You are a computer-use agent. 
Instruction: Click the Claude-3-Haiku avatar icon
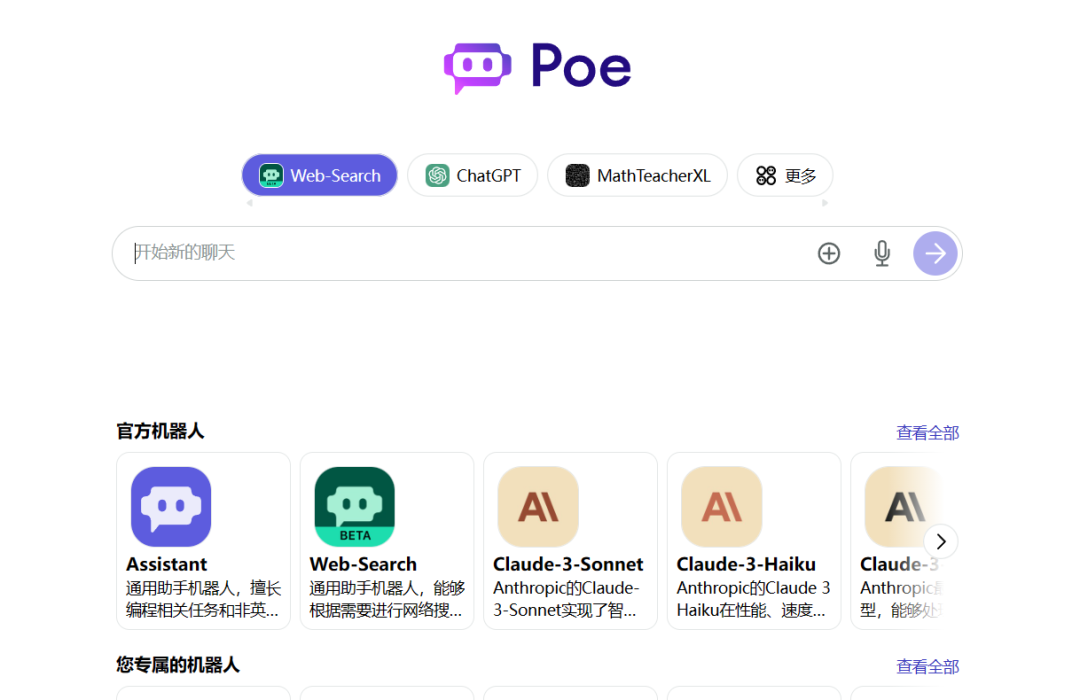[x=721, y=506]
